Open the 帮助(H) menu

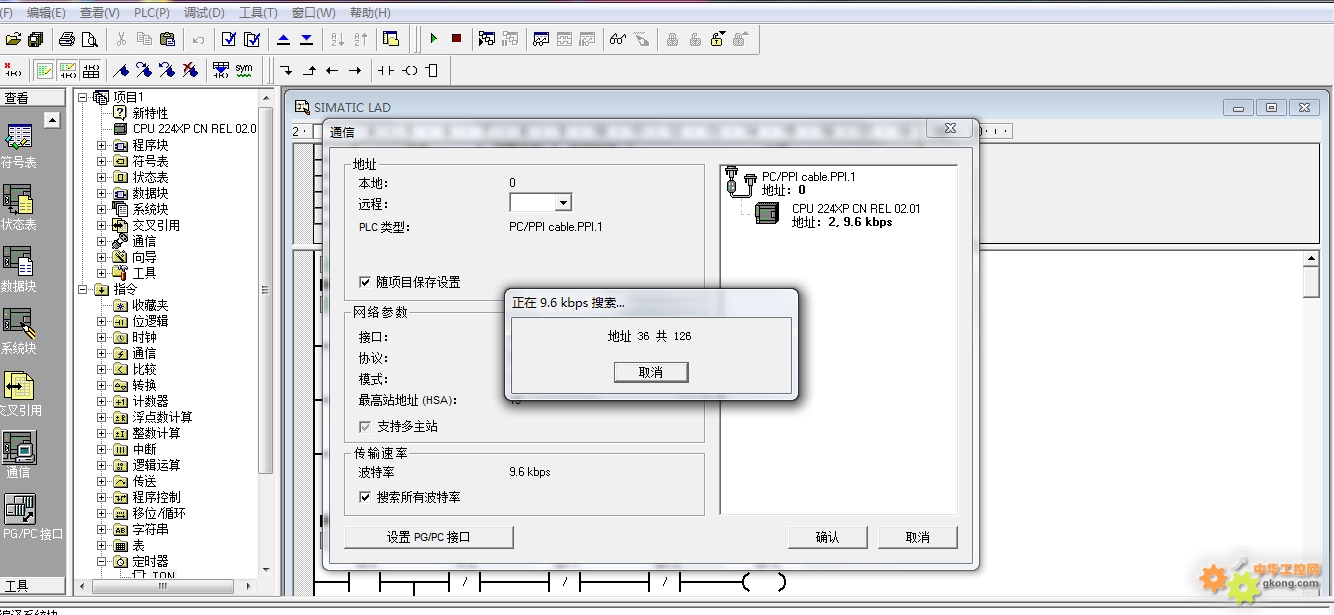tap(370, 13)
